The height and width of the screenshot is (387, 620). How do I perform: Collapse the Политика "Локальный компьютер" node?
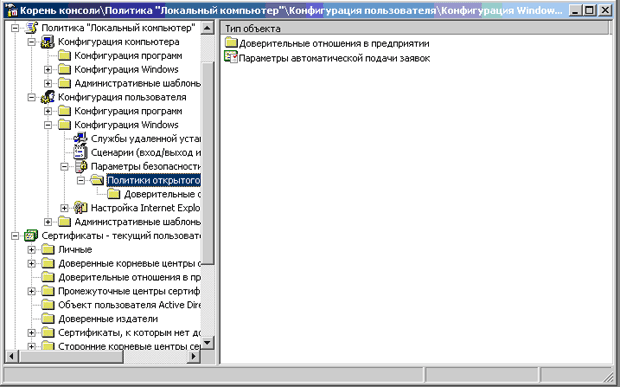coord(15,28)
